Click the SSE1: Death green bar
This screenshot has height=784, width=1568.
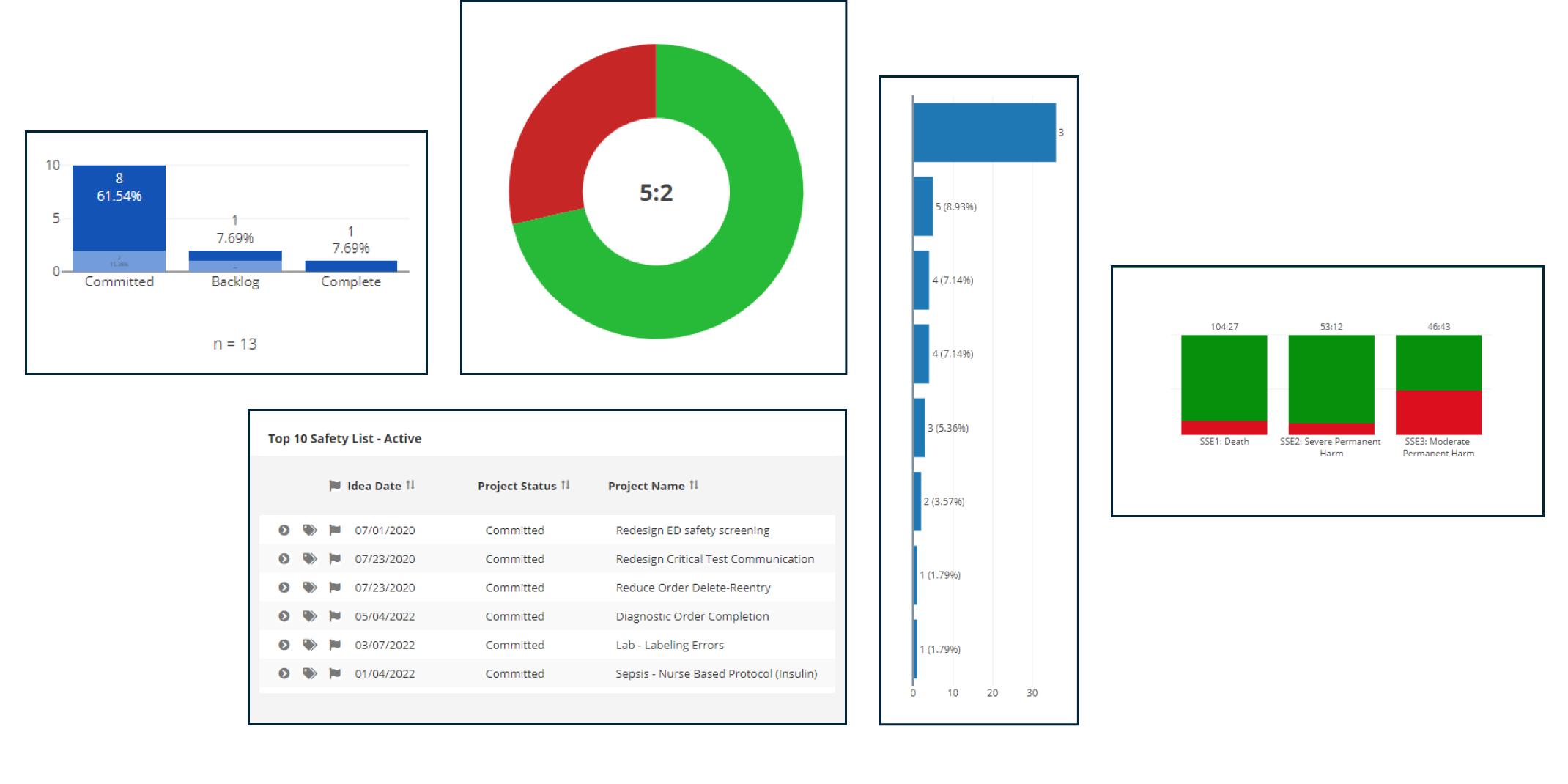tap(1224, 378)
